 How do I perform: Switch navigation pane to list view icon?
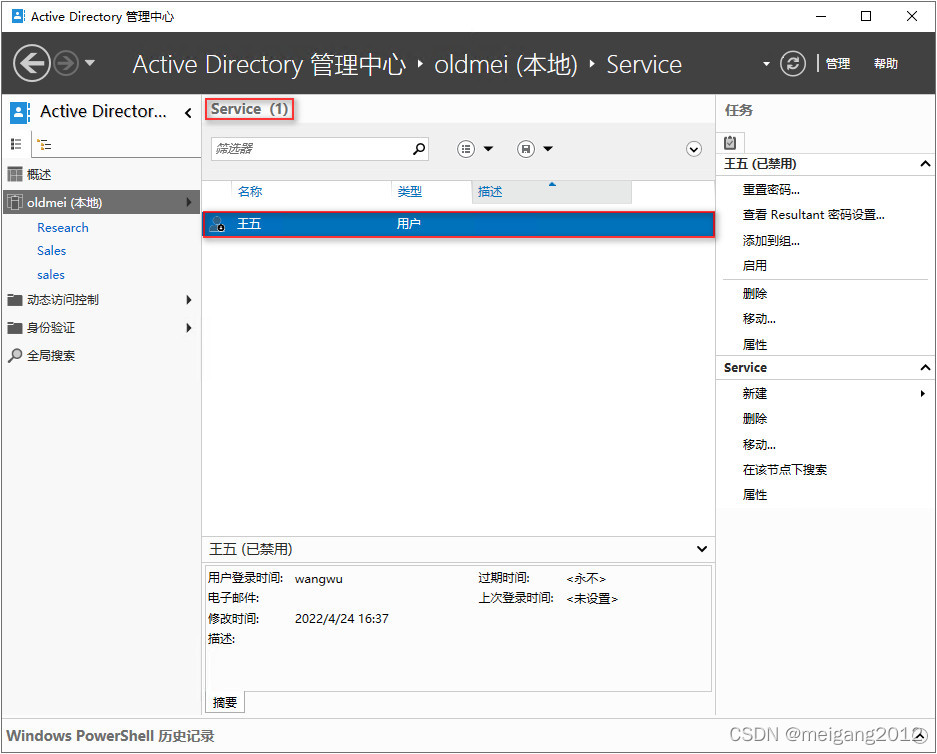point(16,144)
